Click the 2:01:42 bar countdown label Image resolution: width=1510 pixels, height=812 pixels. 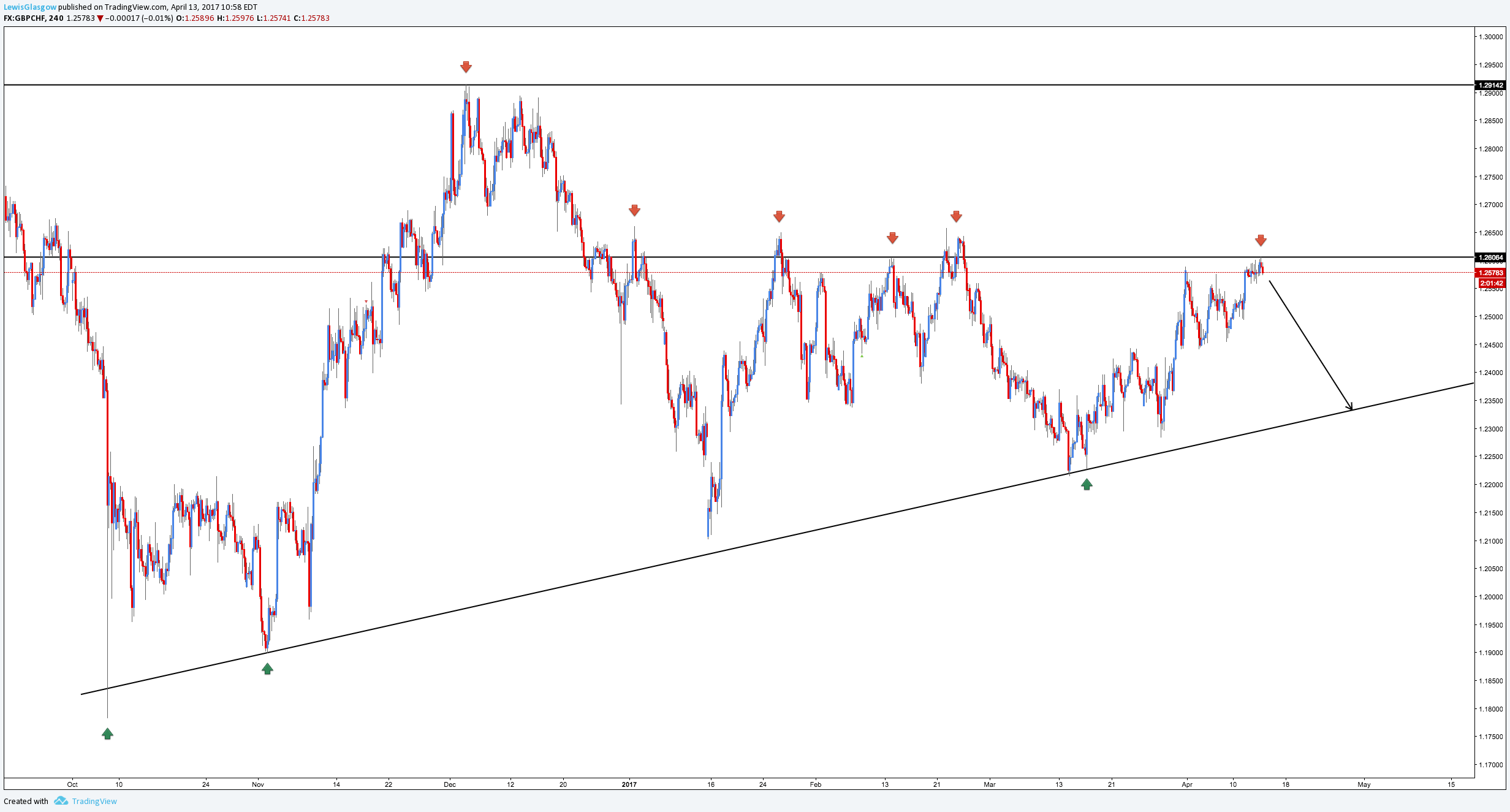[x=1492, y=283]
